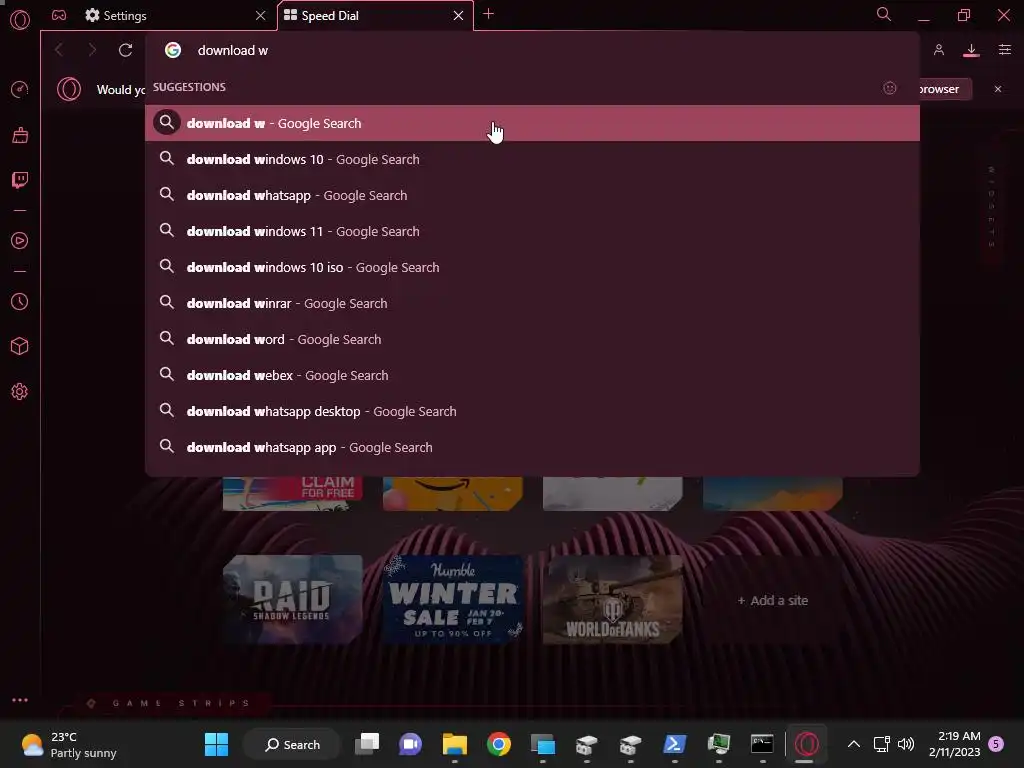The width and height of the screenshot is (1024, 768).
Task: Open the Humble Winter Sale tile
Action: (453, 599)
